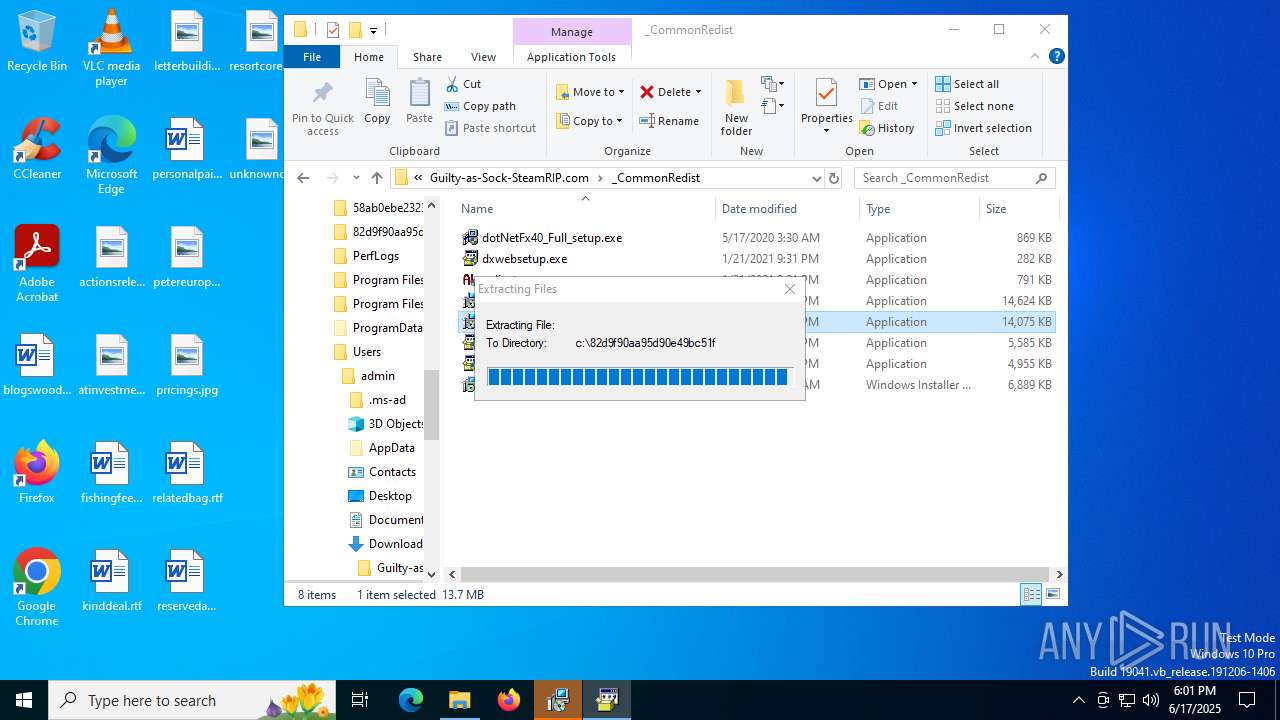Expand the Move to dropdown
This screenshot has height=720, width=1280.
(x=621, y=92)
